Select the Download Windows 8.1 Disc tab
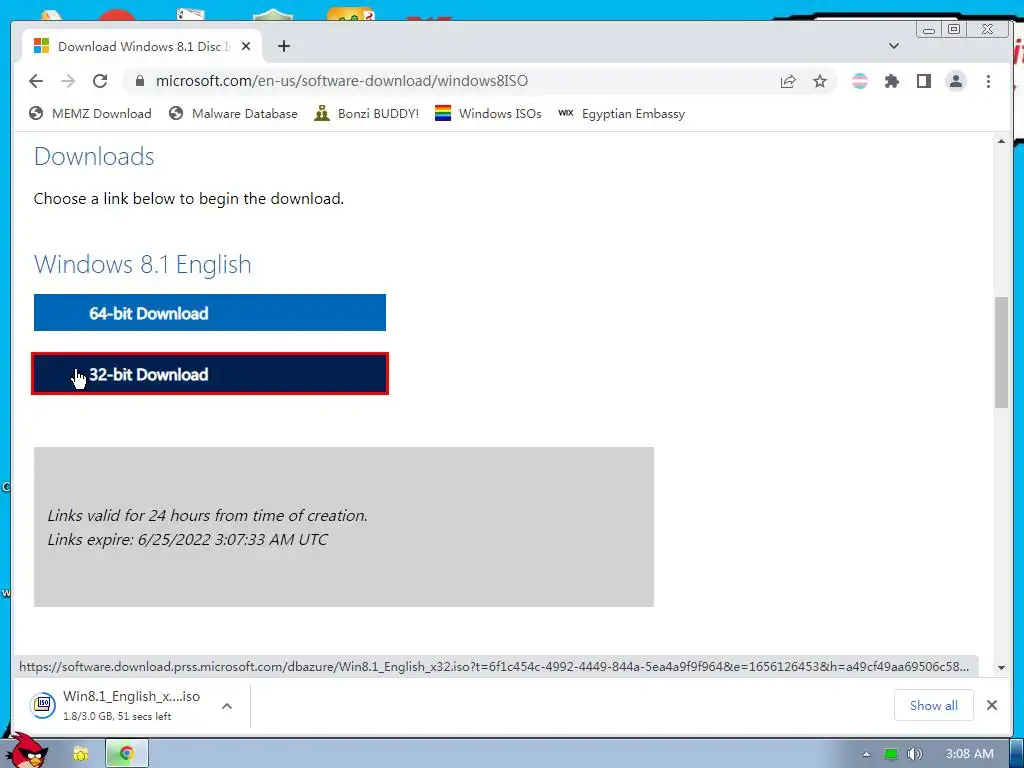The width and height of the screenshot is (1024, 768). point(142,46)
